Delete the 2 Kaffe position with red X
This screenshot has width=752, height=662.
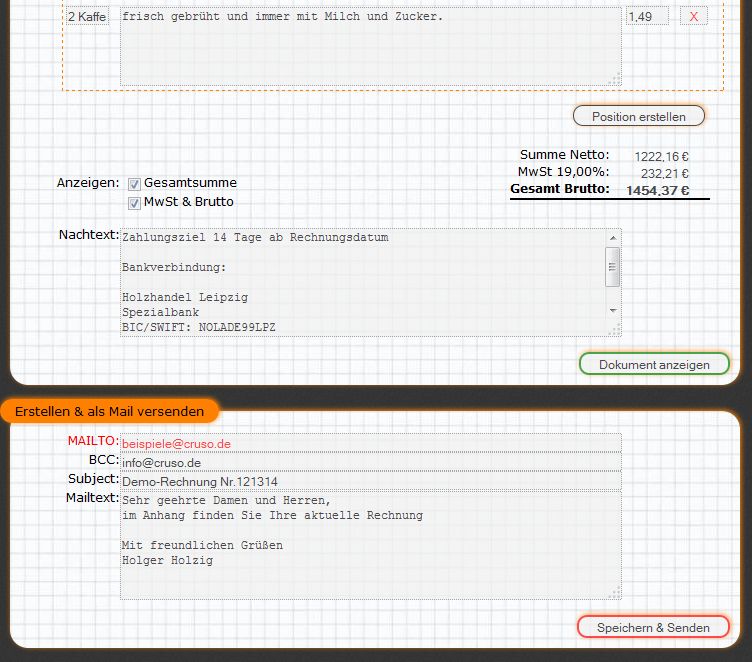(693, 16)
